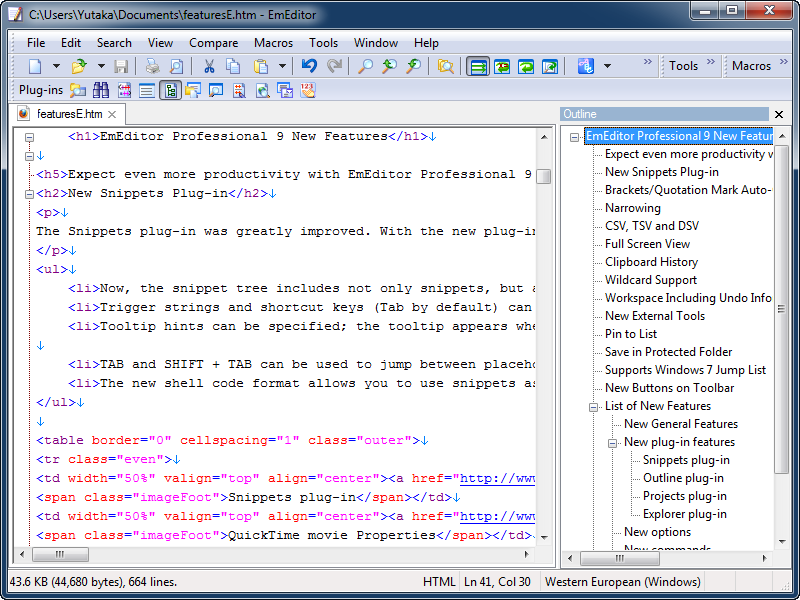
Task: Close the featuresE.htm tab
Action: [112, 114]
